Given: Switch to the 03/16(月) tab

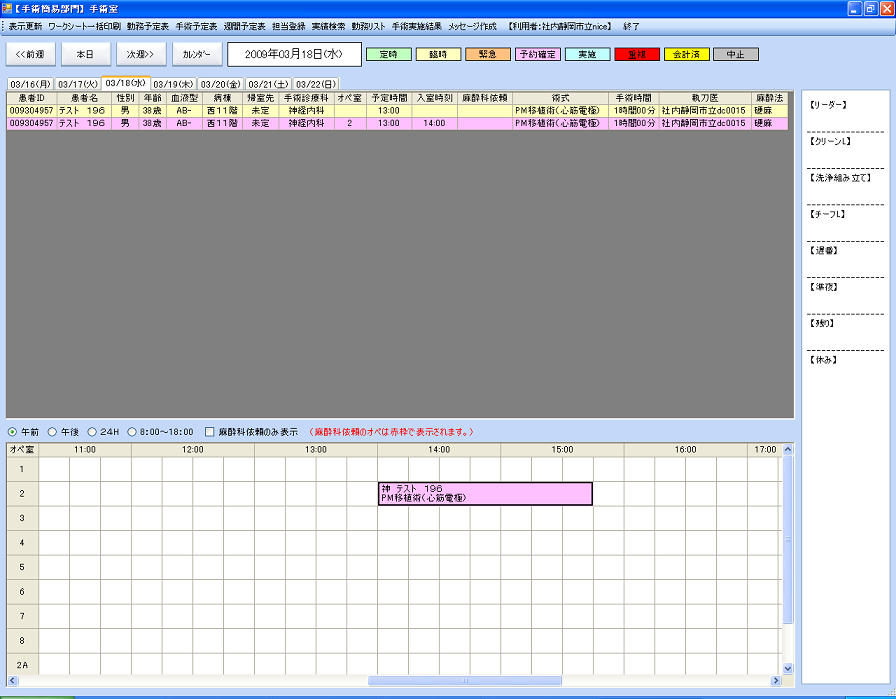Looking at the screenshot, I should (x=31, y=84).
